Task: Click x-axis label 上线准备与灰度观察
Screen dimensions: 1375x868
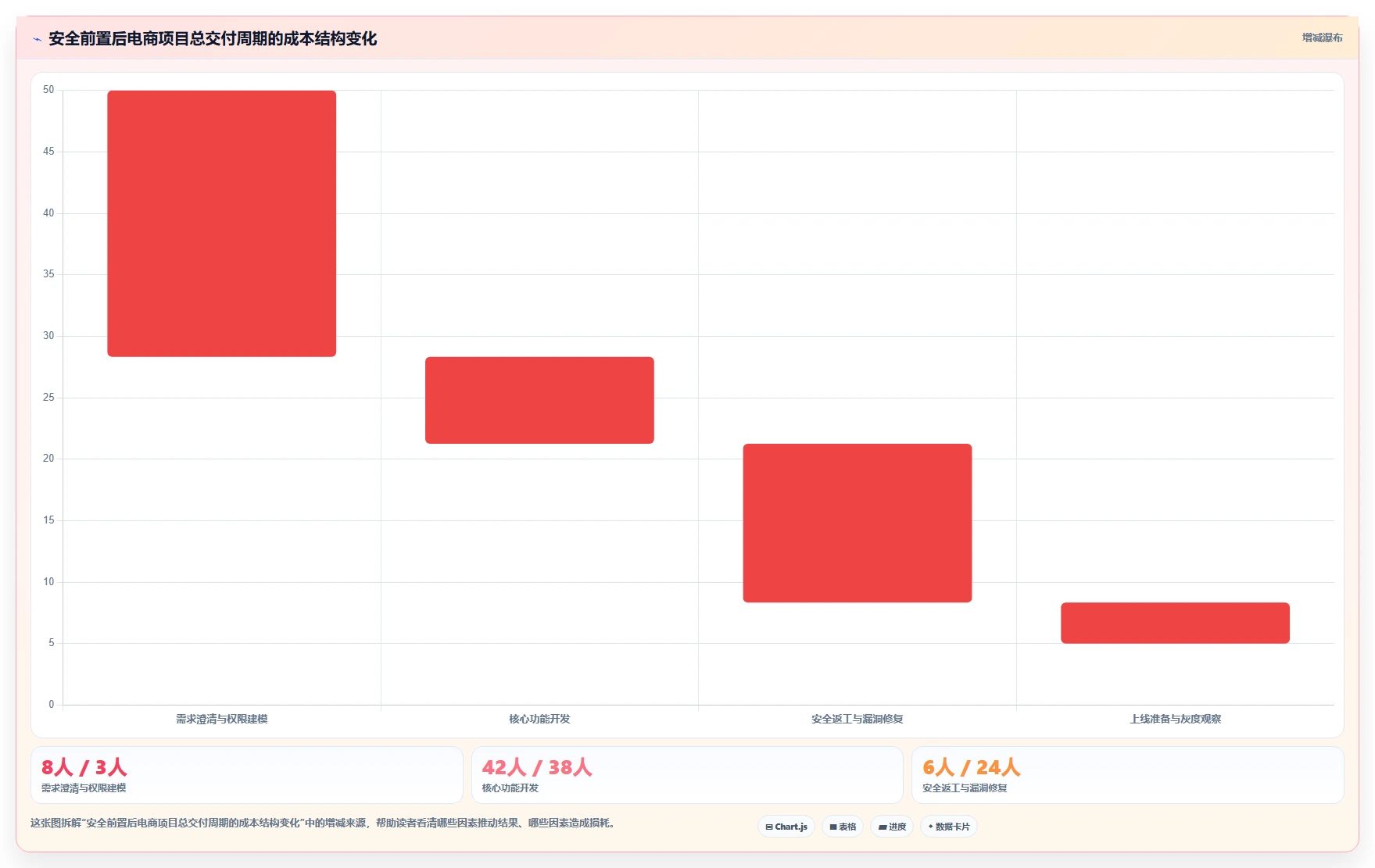Action: tap(1175, 719)
